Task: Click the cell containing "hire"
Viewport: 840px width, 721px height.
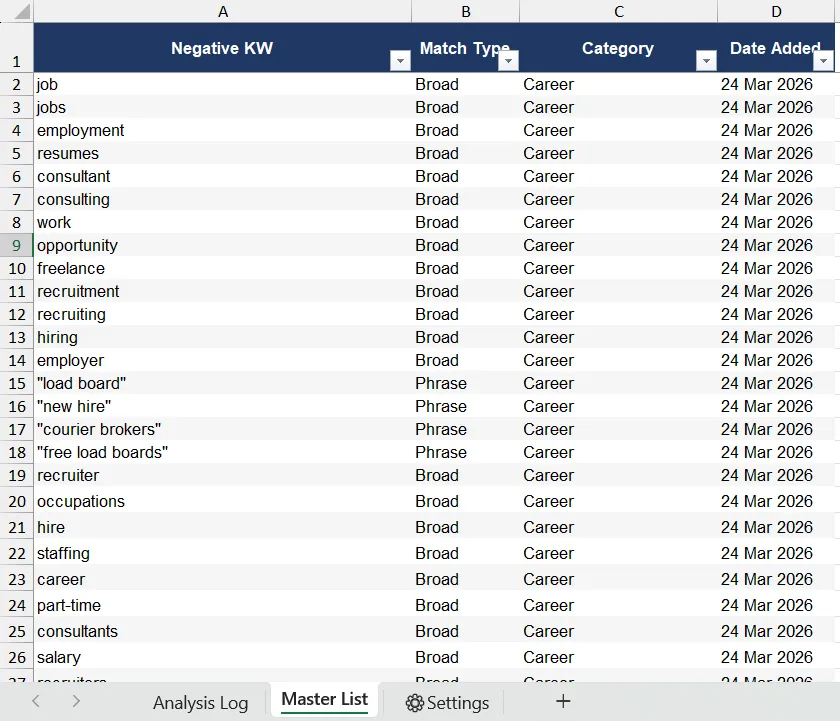Action: (223, 528)
